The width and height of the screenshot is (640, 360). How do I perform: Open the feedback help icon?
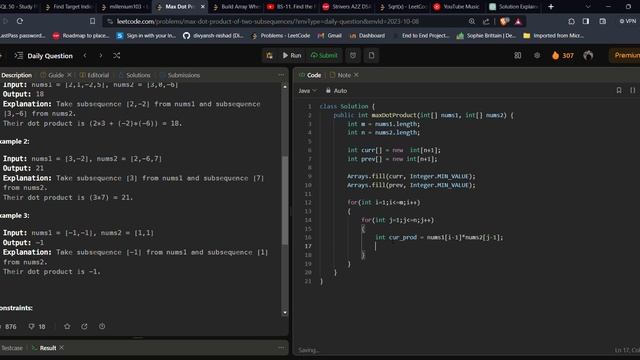point(102,327)
